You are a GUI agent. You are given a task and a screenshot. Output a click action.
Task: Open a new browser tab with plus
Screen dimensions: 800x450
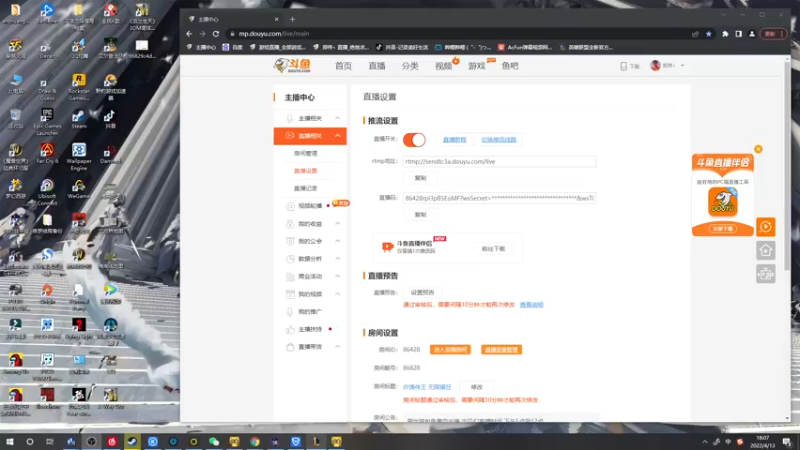tap(292, 19)
